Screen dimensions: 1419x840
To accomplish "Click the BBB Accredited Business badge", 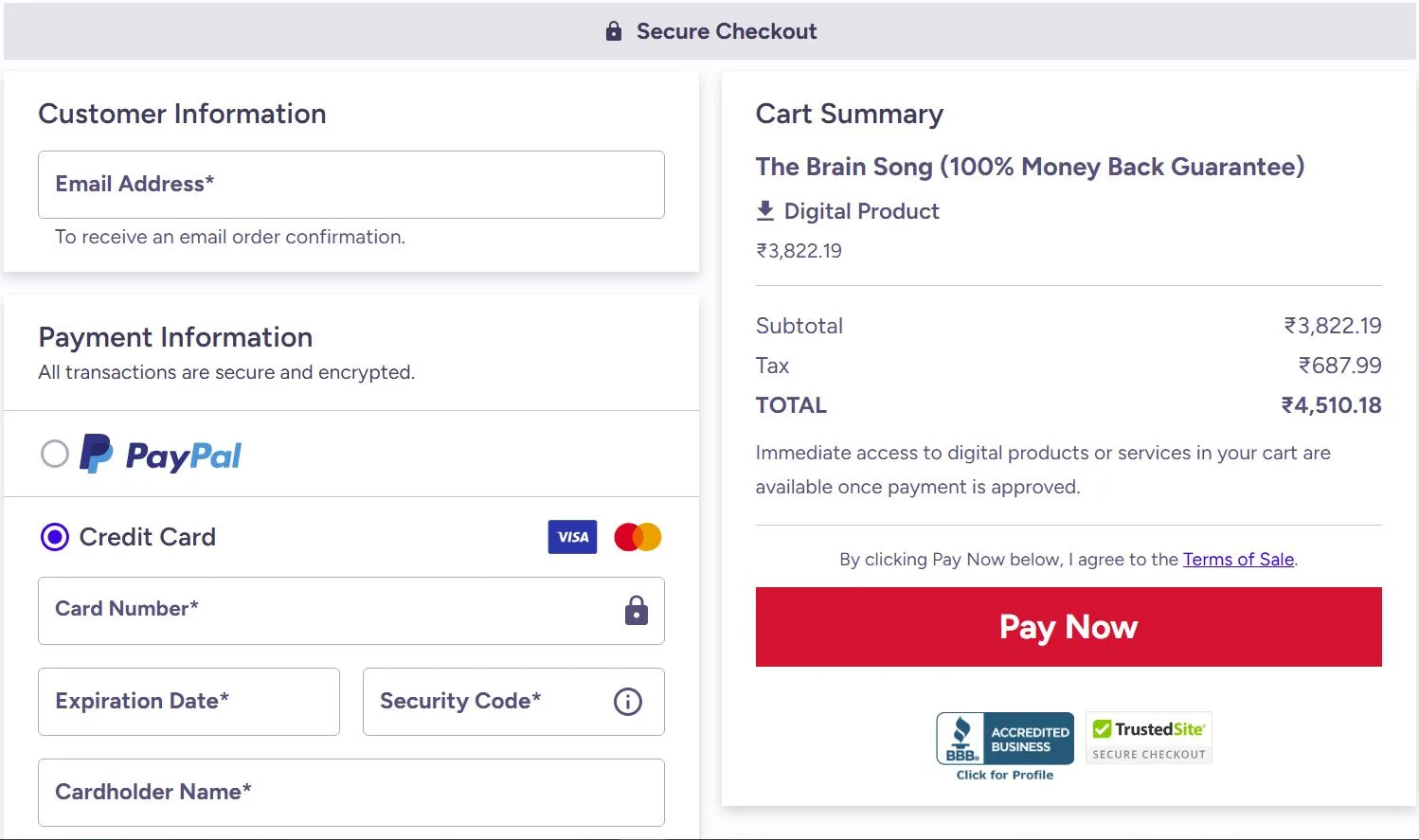I will [x=1004, y=739].
